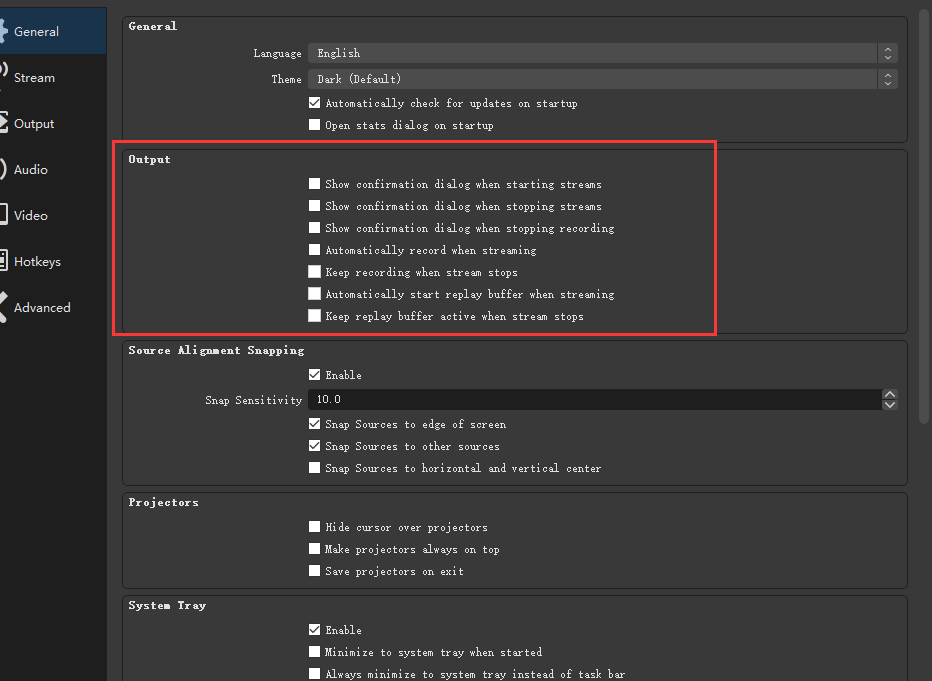
Task: Click the 'Source Alignment Snapping' heading
Action: click(x=216, y=350)
